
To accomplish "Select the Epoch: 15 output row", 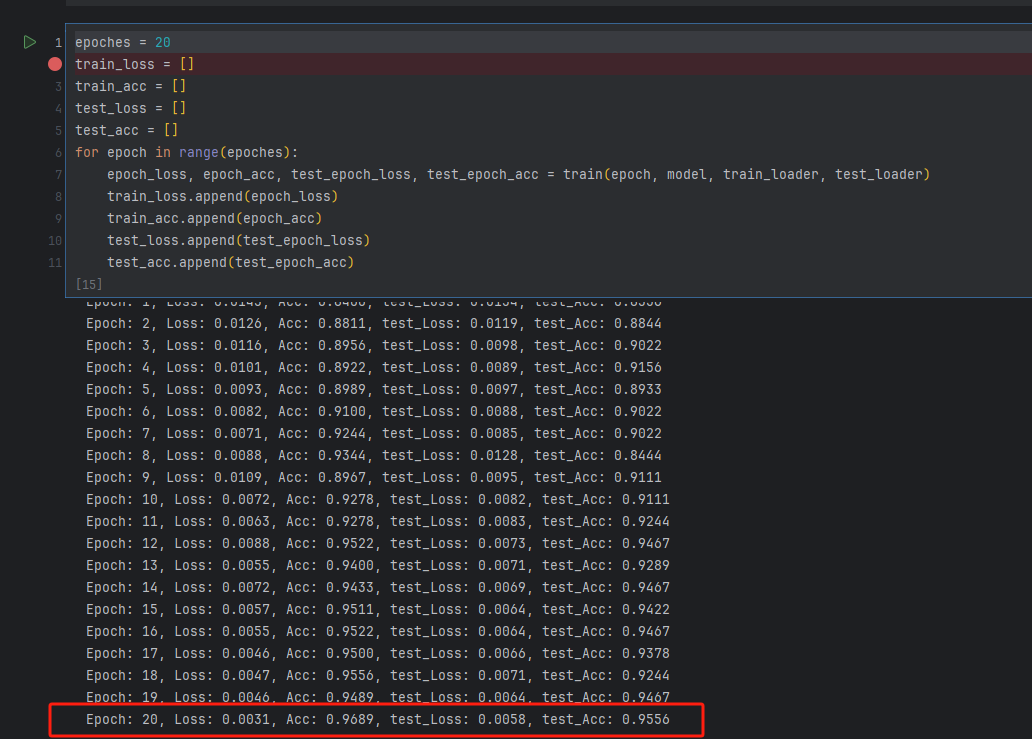I will coord(378,610).
